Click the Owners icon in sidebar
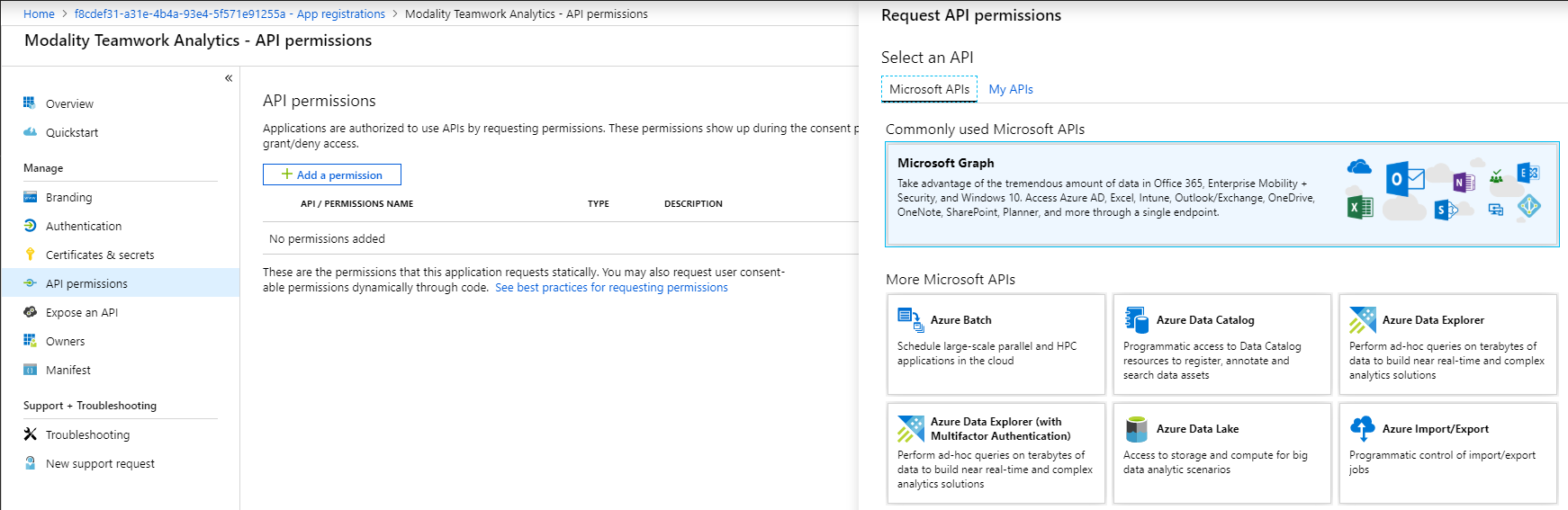The width and height of the screenshot is (1568, 510). coord(30,341)
